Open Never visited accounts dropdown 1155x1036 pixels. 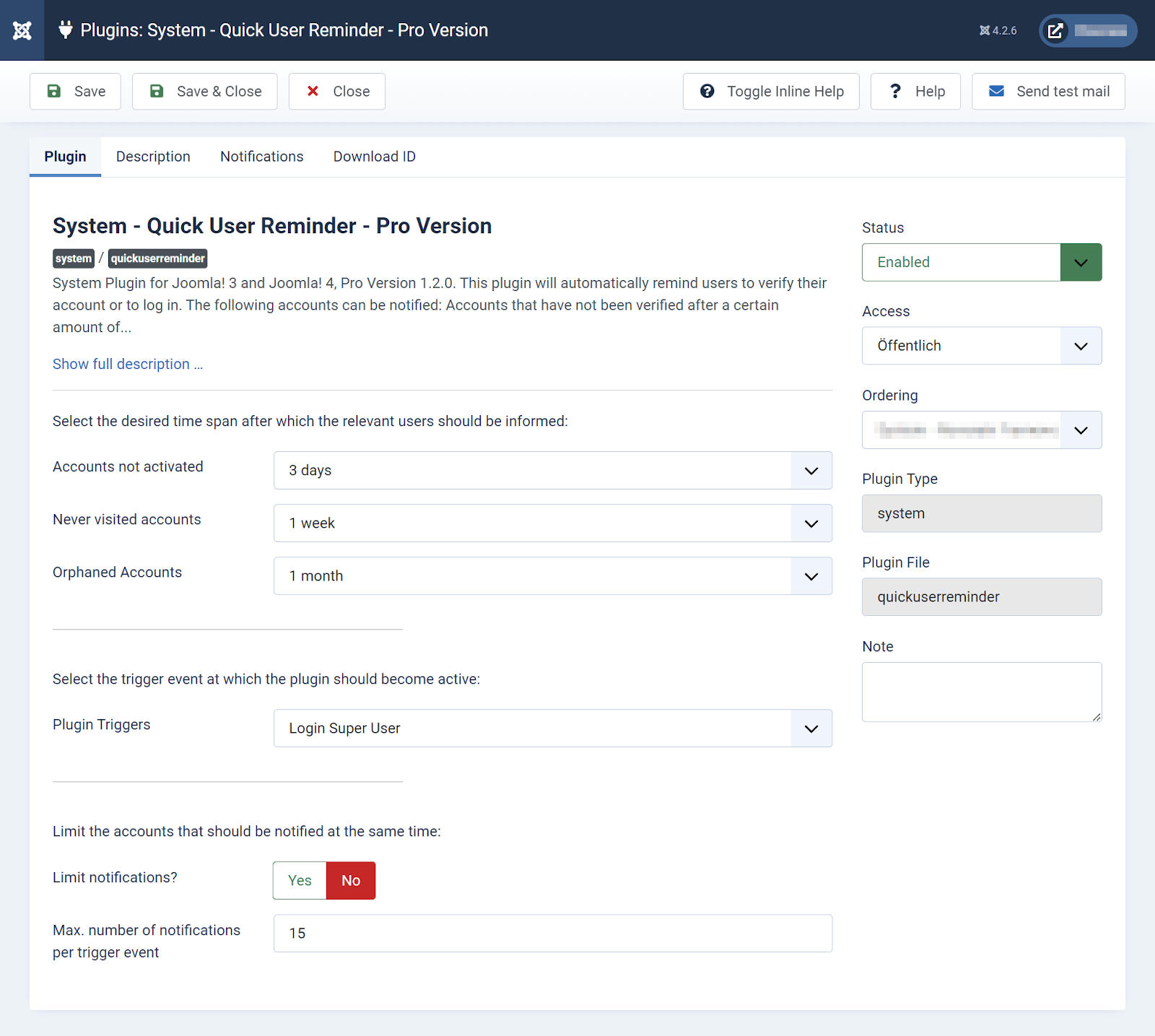pos(553,523)
